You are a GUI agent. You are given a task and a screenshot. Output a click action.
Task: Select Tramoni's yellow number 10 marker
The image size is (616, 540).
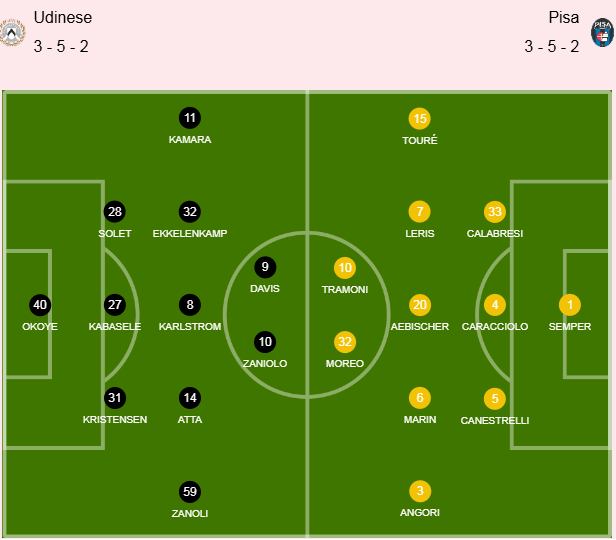pyautogui.click(x=345, y=267)
